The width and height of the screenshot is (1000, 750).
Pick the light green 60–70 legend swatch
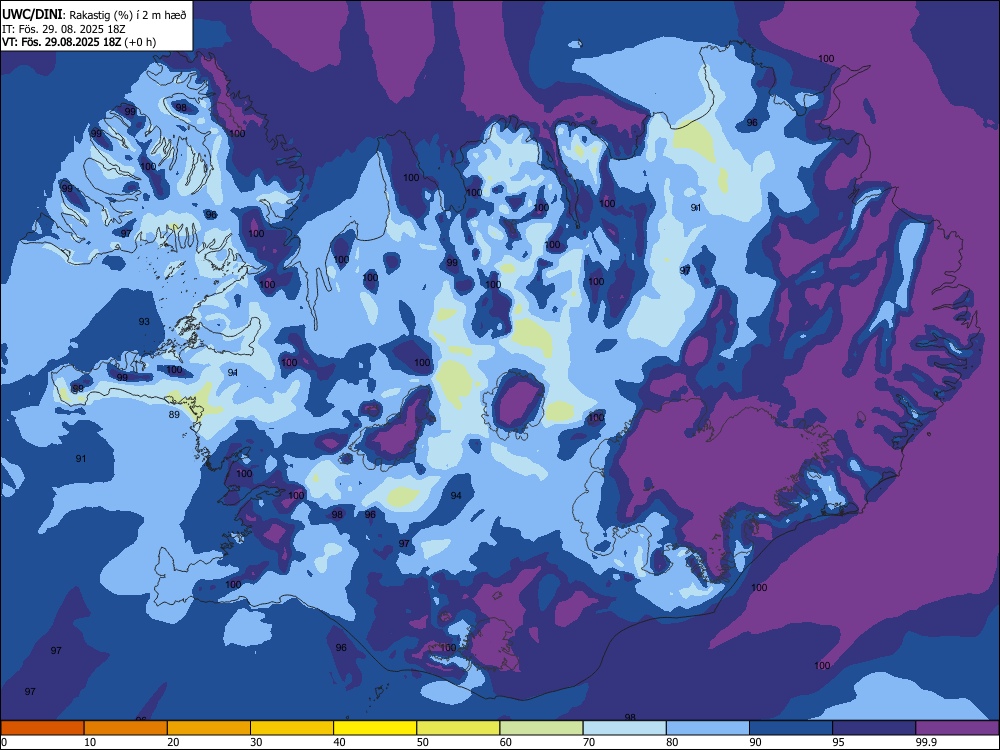541,728
